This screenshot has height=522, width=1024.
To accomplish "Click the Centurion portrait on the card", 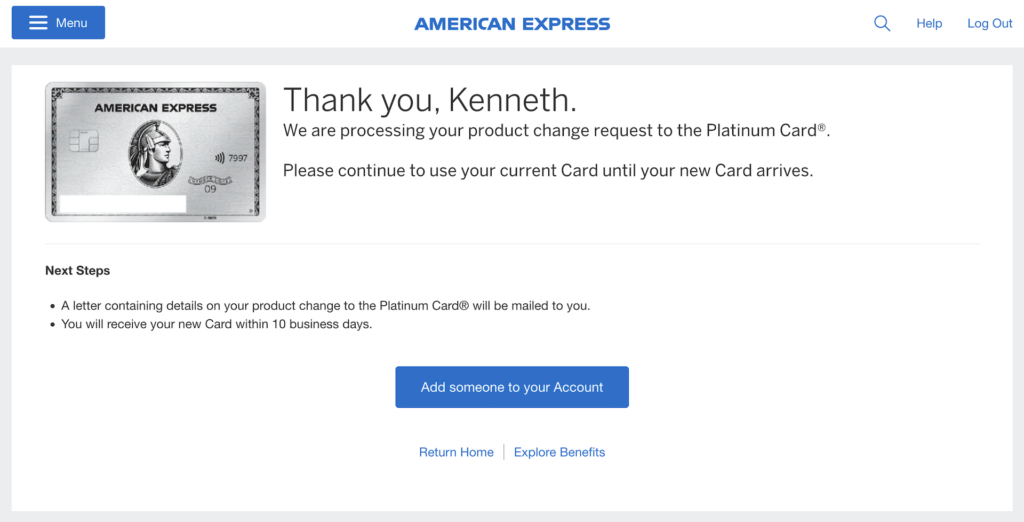I will [155, 155].
